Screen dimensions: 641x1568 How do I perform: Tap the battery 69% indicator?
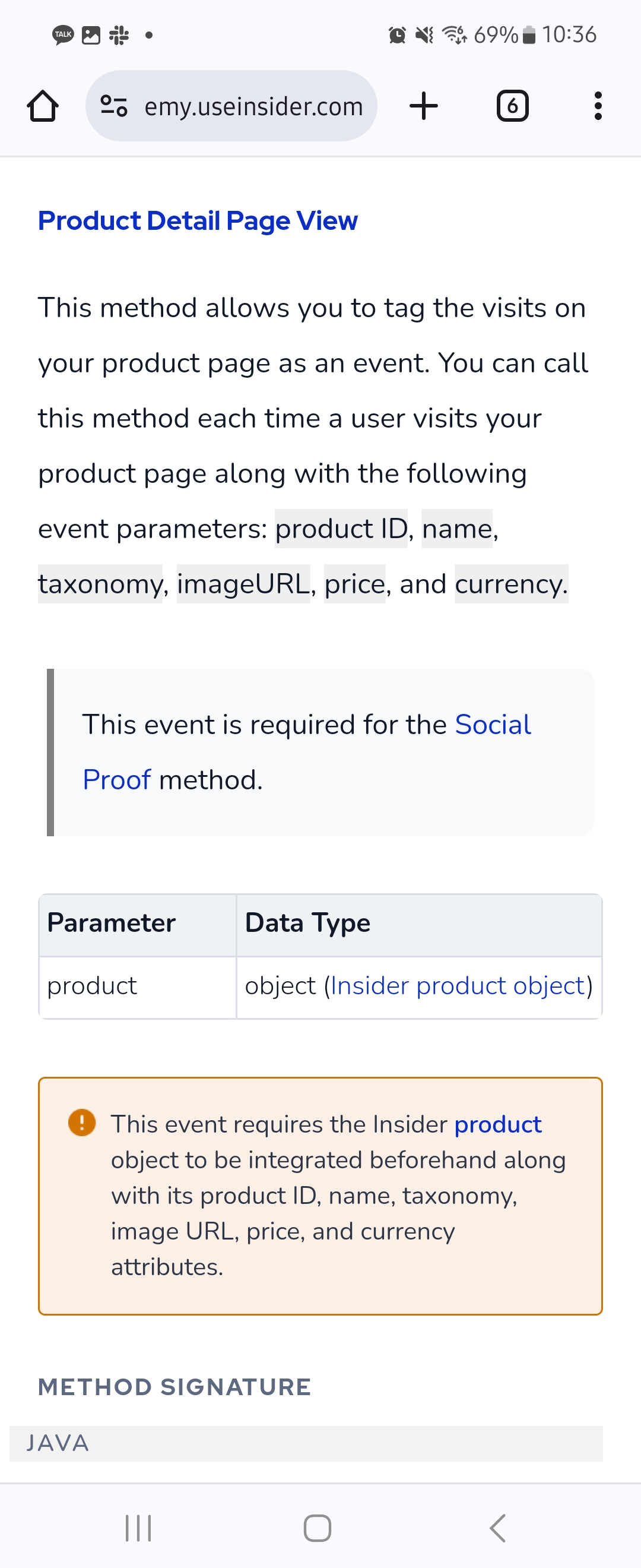click(x=503, y=34)
